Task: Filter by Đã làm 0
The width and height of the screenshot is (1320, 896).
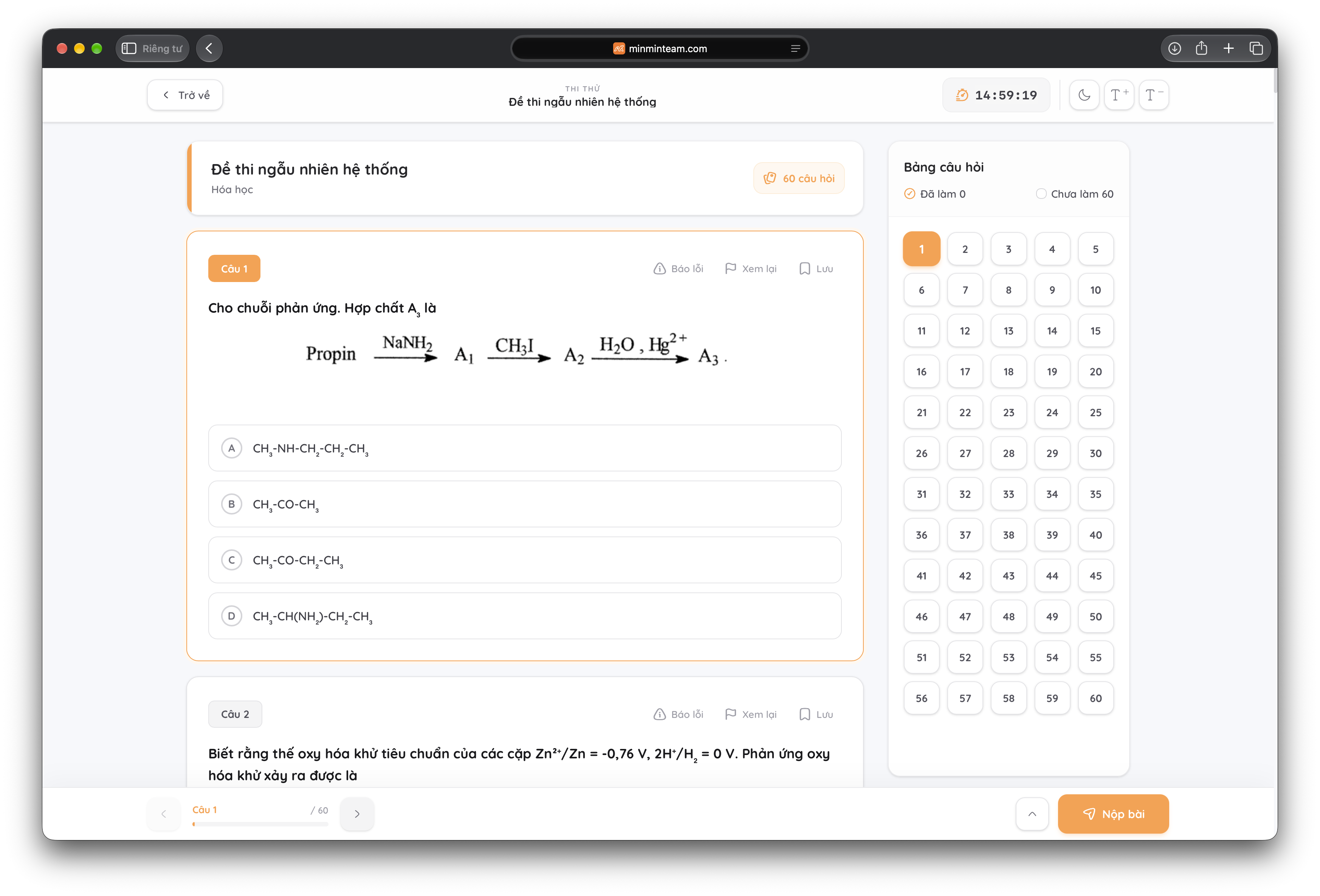Action: coord(934,194)
